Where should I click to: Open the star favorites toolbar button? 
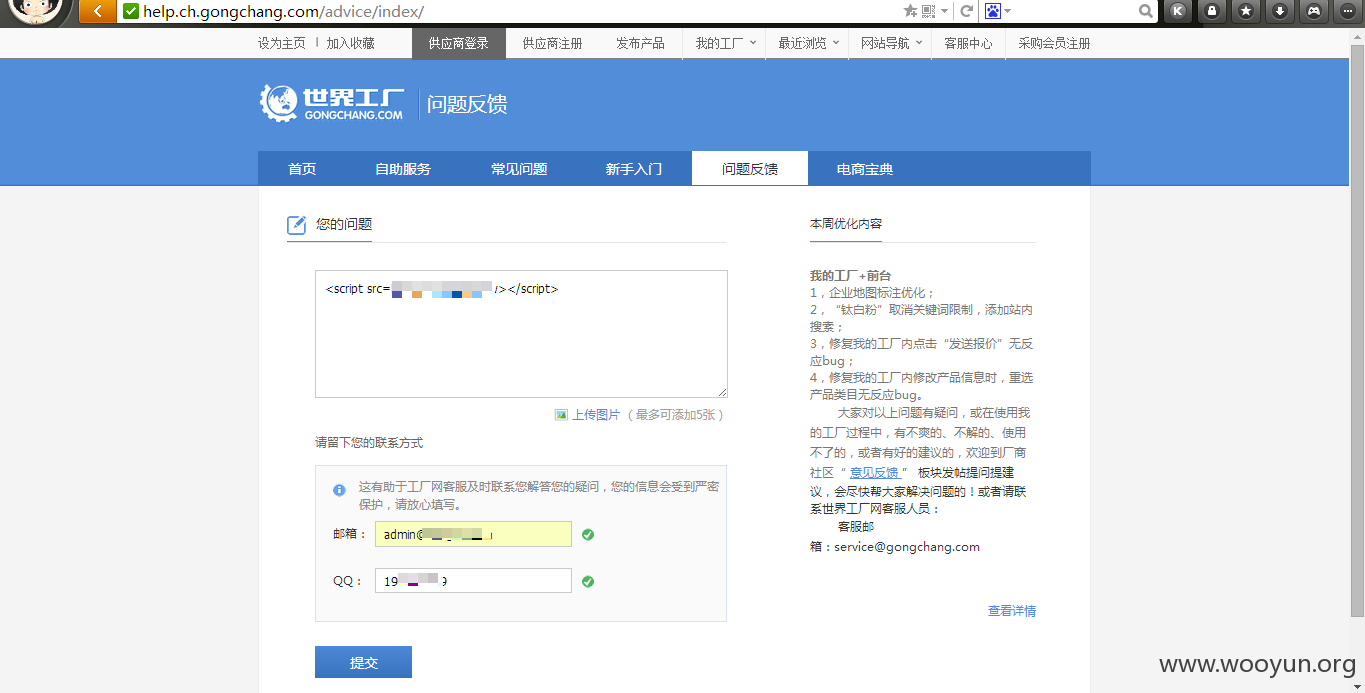click(1245, 11)
